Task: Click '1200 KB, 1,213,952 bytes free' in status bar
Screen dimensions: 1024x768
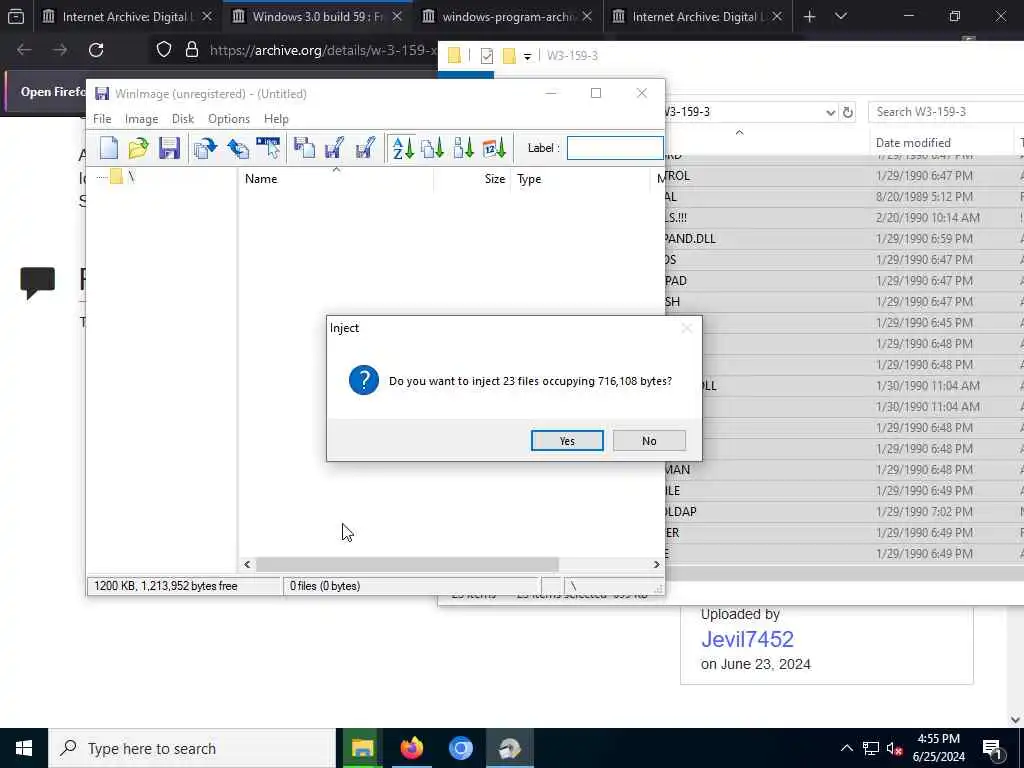Action: click(x=166, y=586)
